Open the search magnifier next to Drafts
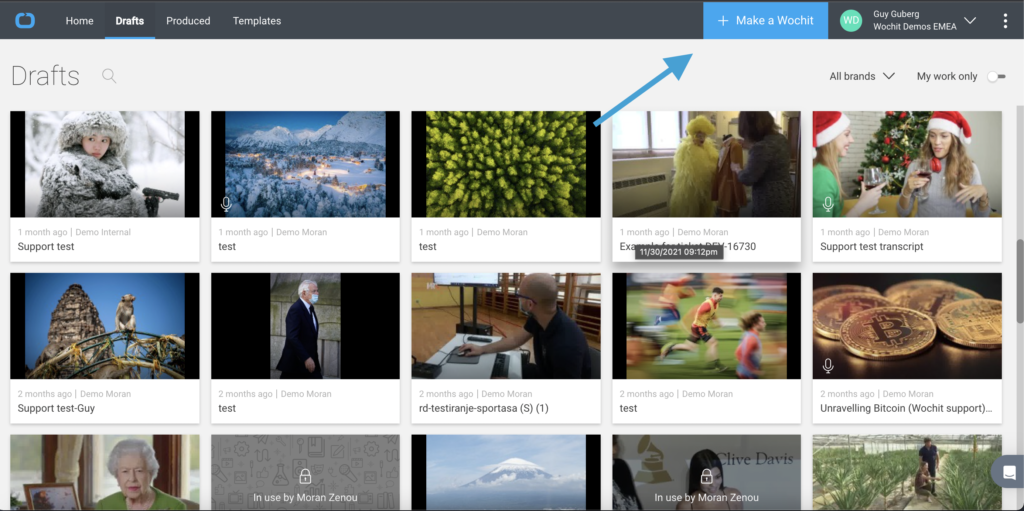This screenshot has width=1024, height=511. [109, 76]
